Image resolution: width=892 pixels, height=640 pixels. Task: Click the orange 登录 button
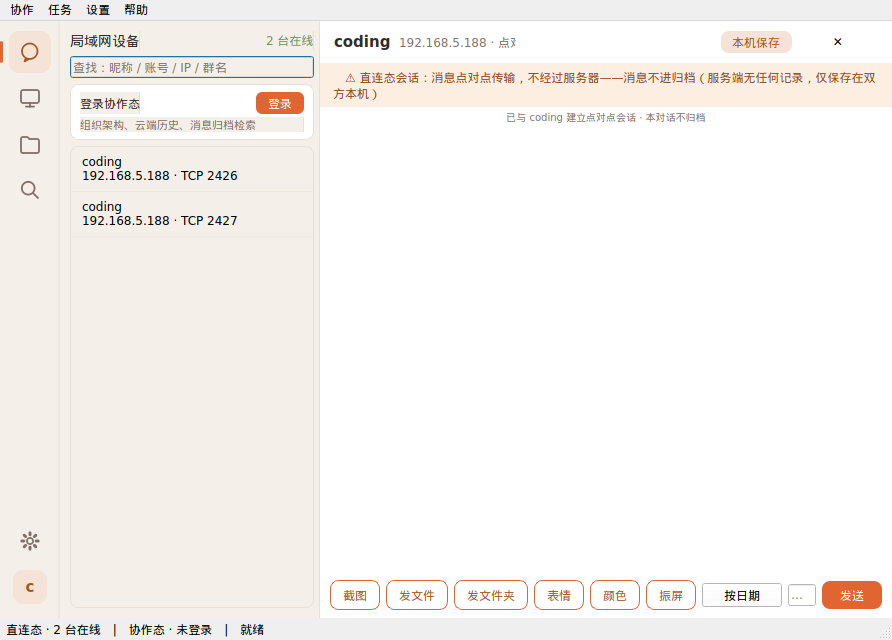[280, 104]
